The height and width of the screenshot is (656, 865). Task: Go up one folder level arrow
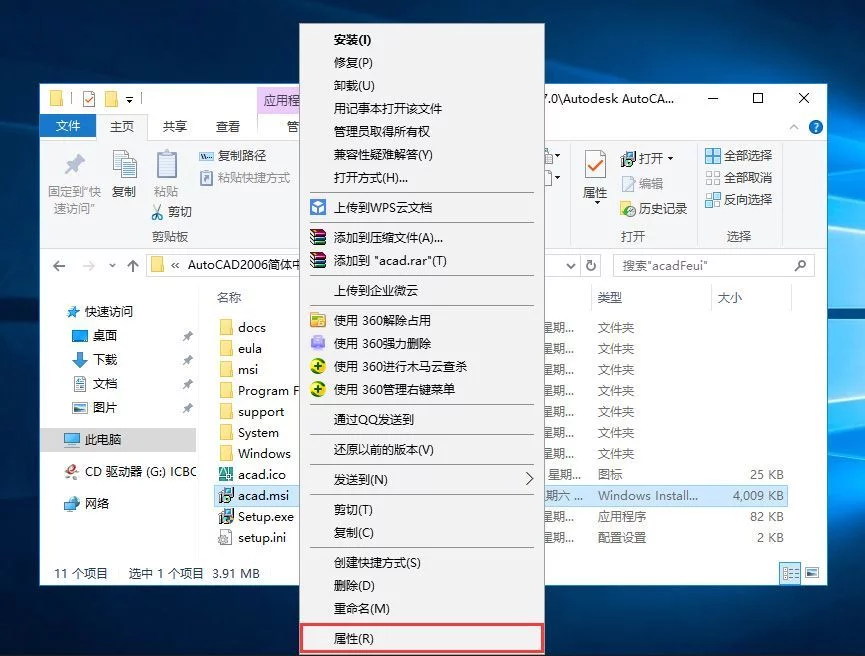coord(133,266)
